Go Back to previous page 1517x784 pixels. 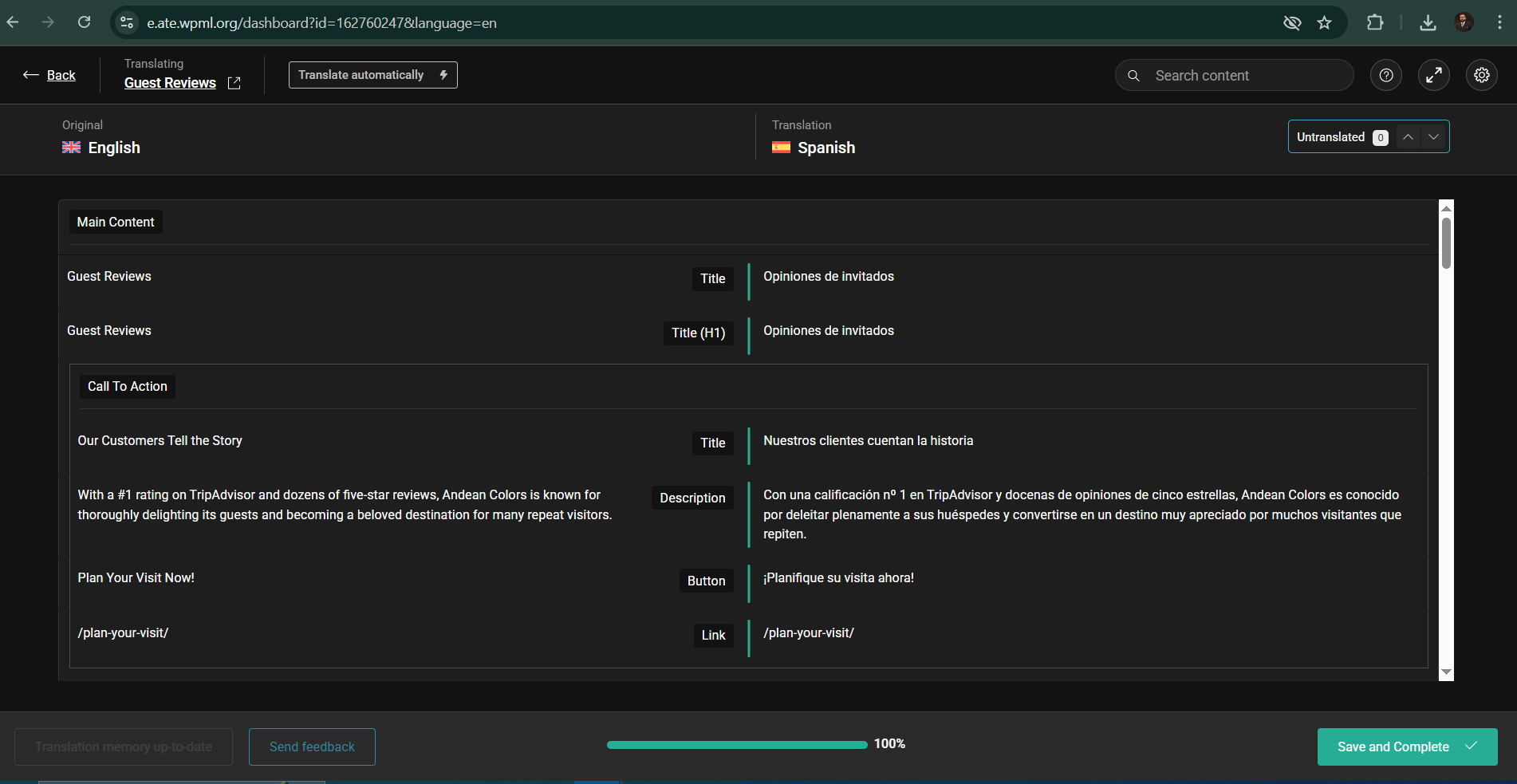[x=50, y=75]
